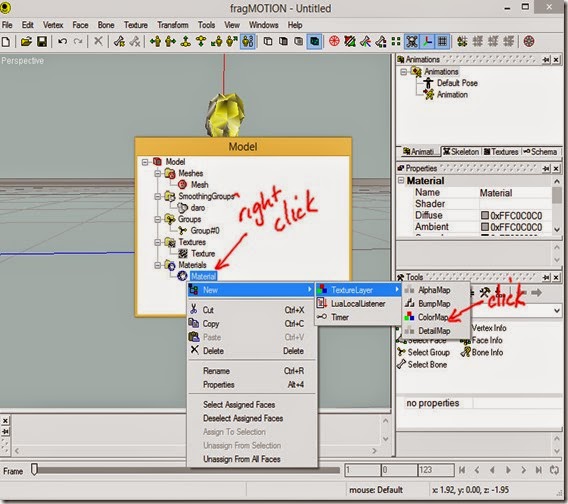Open the Face Info tool

click(x=481, y=340)
